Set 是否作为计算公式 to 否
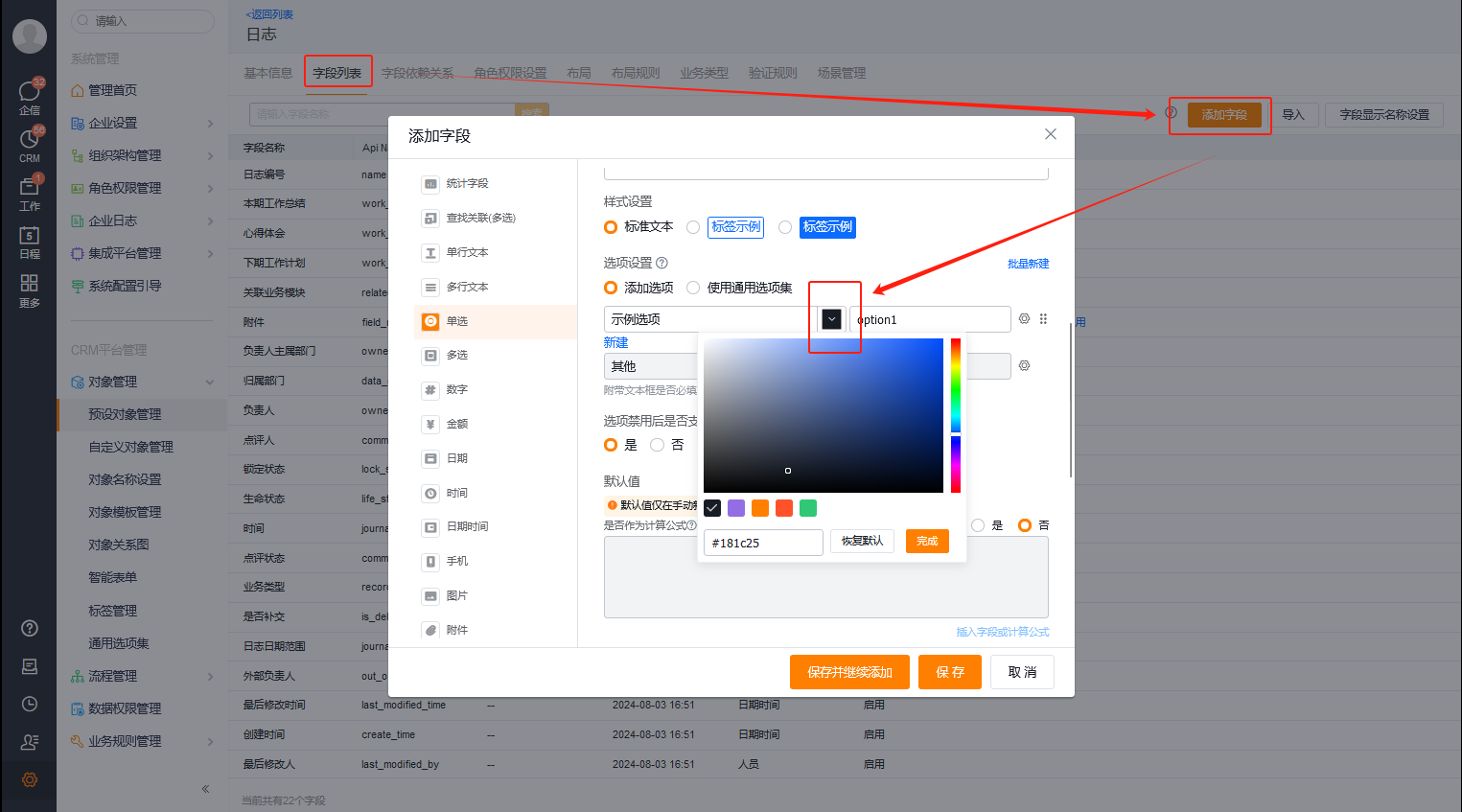The width and height of the screenshot is (1462, 812). click(1025, 525)
